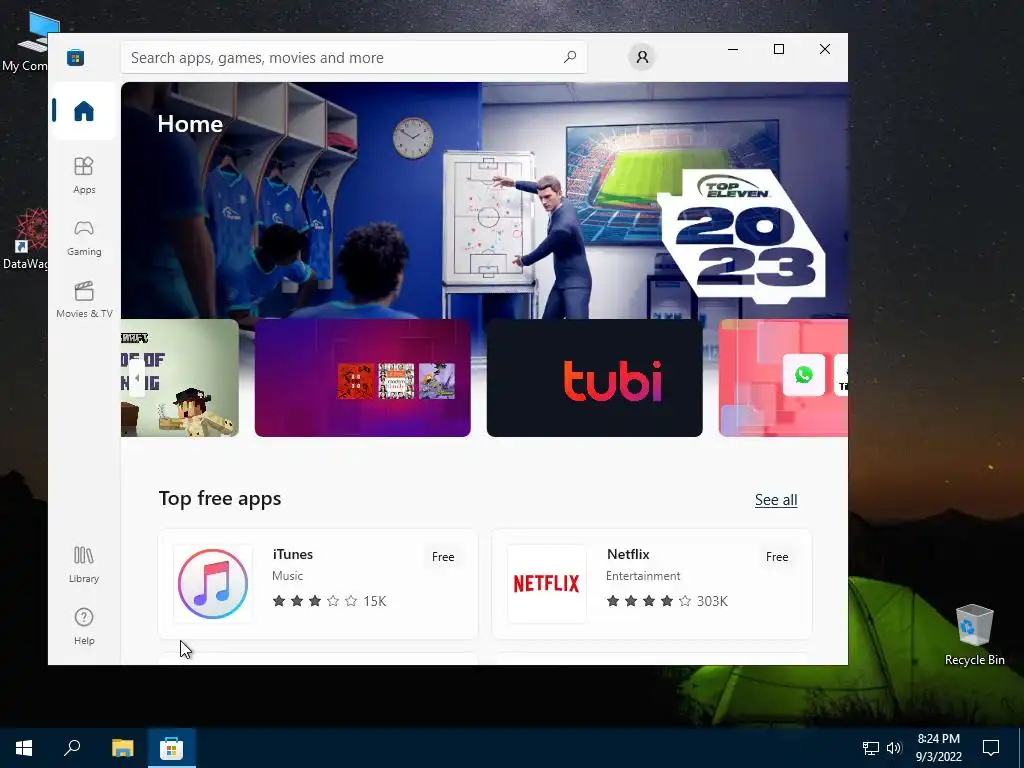The height and width of the screenshot is (768, 1024).
Task: Select the Recycle Bin desktop icon
Action: (974, 634)
